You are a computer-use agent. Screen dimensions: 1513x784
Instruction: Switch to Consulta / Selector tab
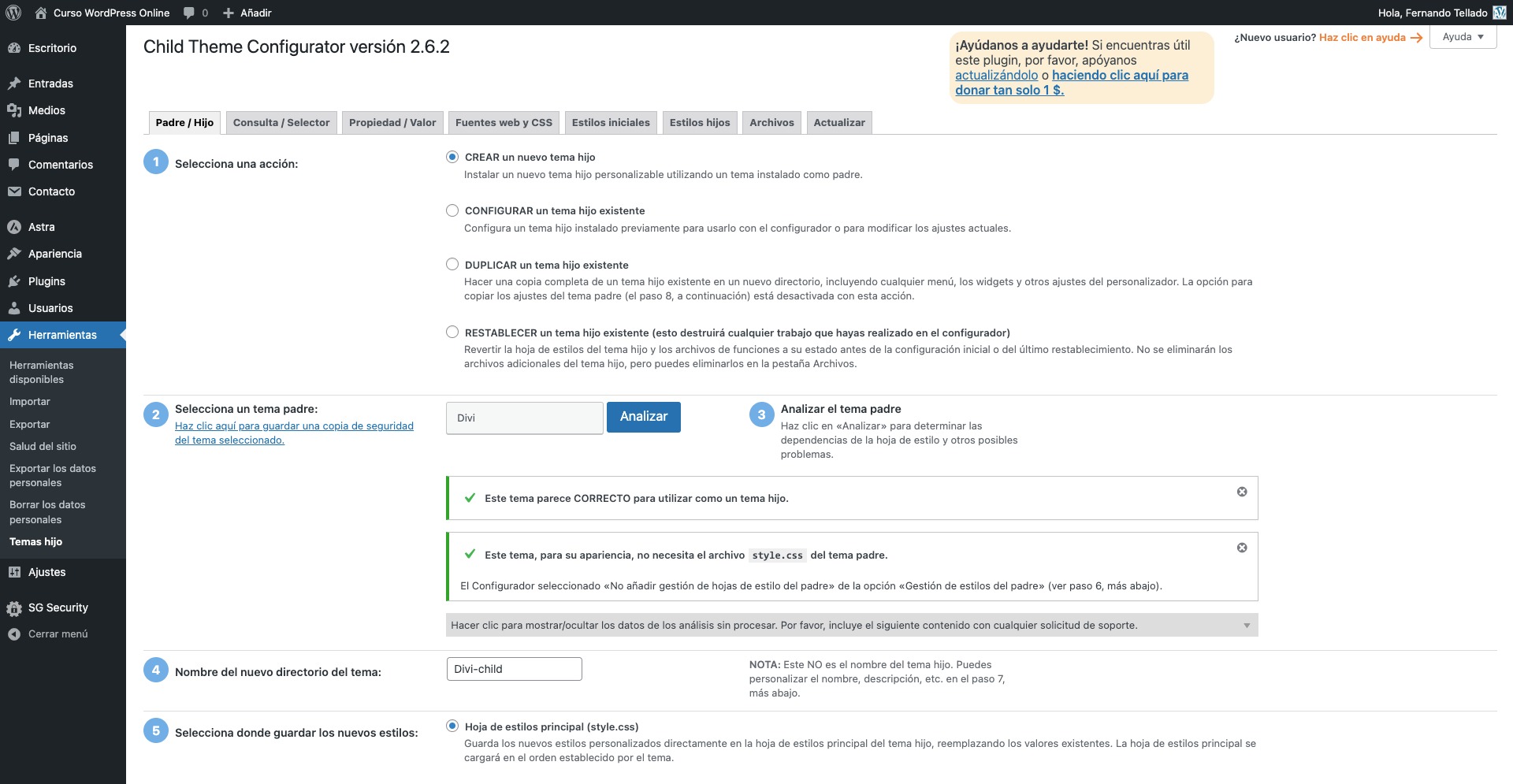coord(281,123)
